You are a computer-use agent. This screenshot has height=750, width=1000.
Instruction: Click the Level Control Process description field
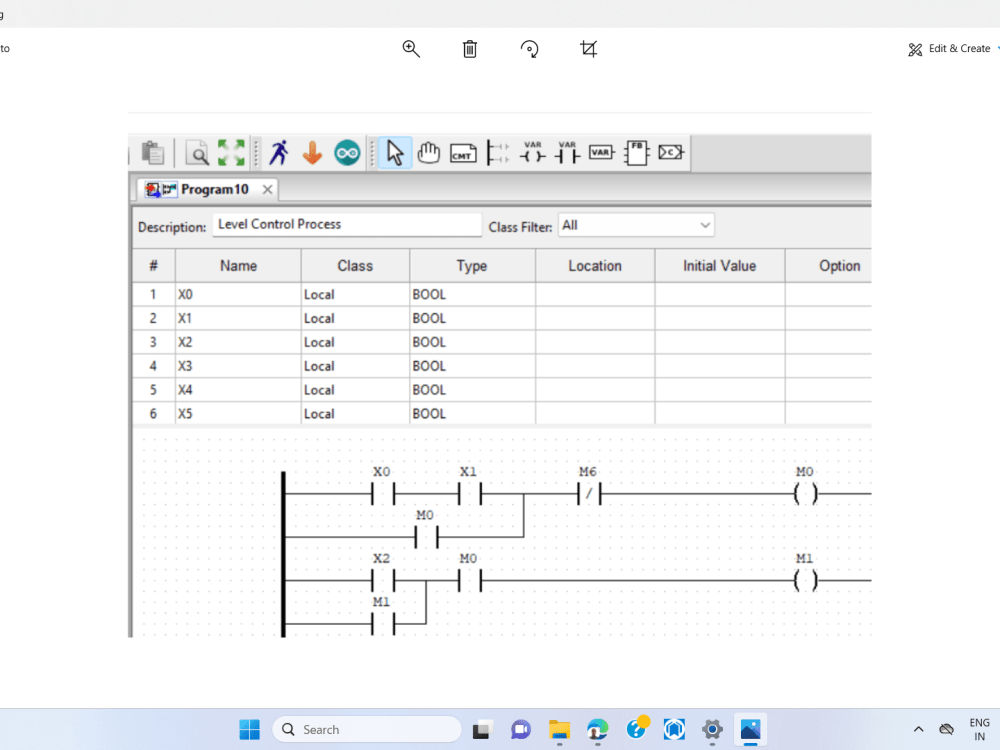tap(346, 223)
